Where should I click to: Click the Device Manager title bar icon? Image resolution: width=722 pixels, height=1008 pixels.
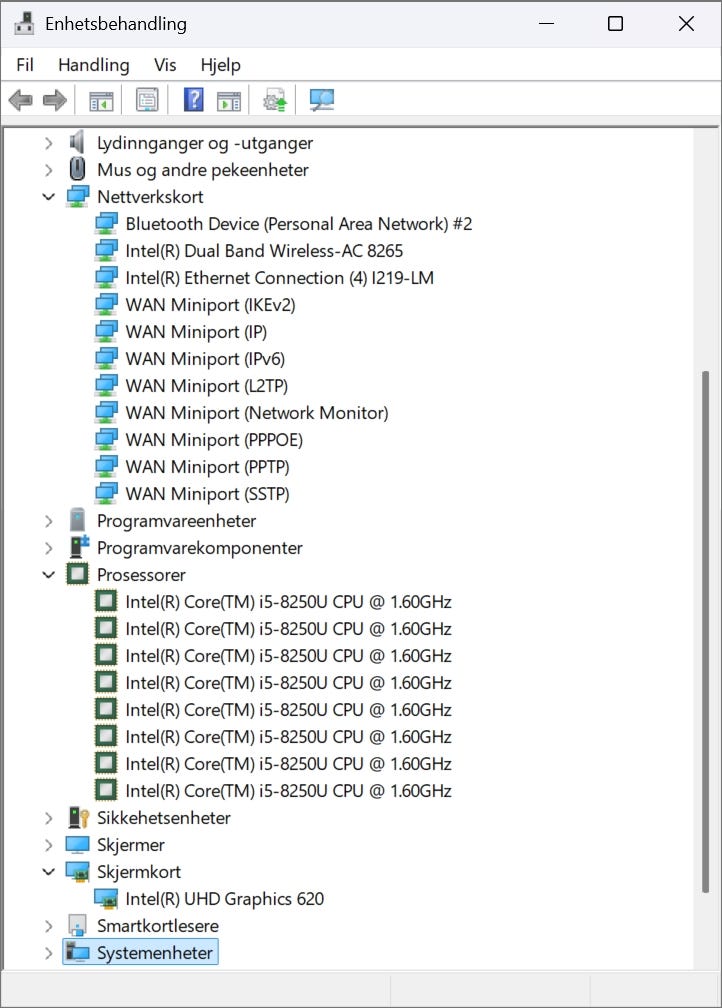coord(24,24)
